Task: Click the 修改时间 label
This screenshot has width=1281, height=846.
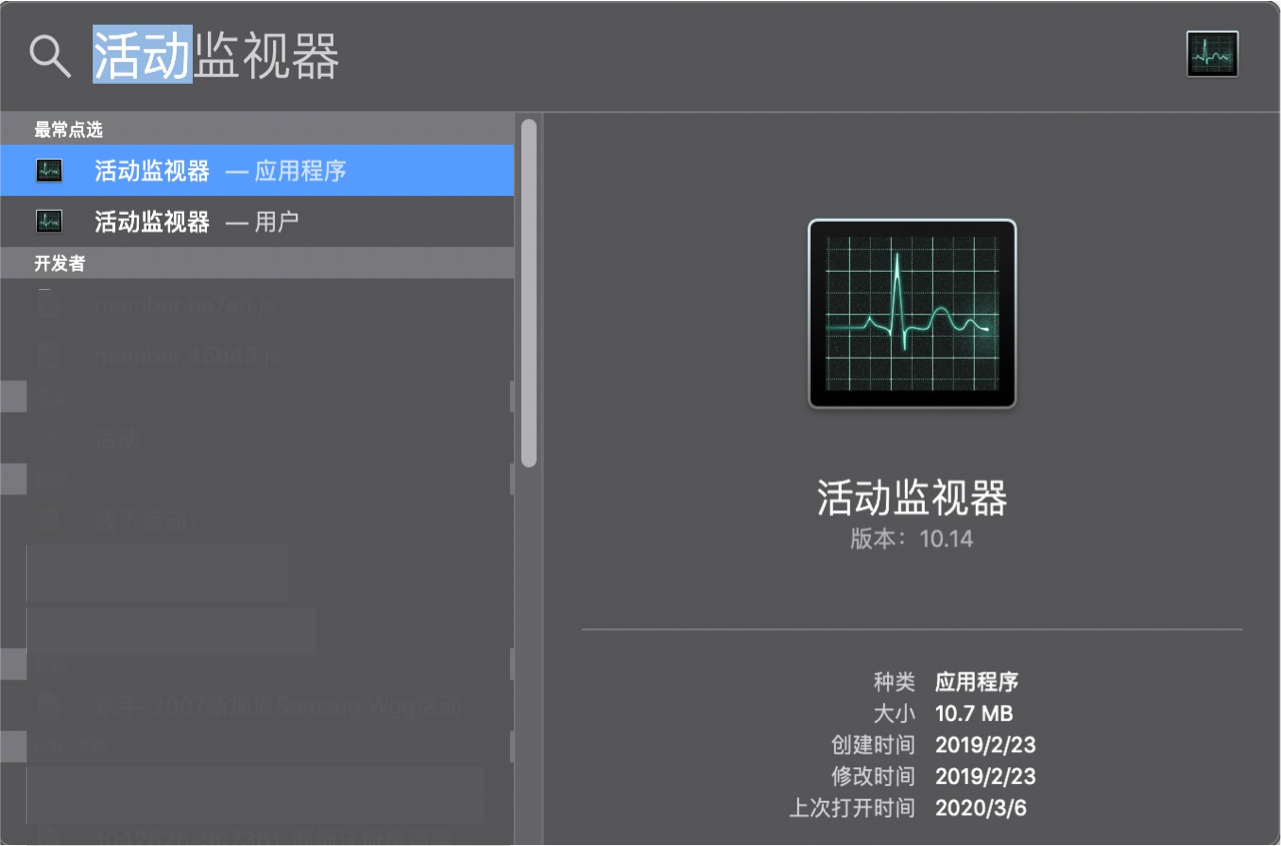Action: (873, 776)
